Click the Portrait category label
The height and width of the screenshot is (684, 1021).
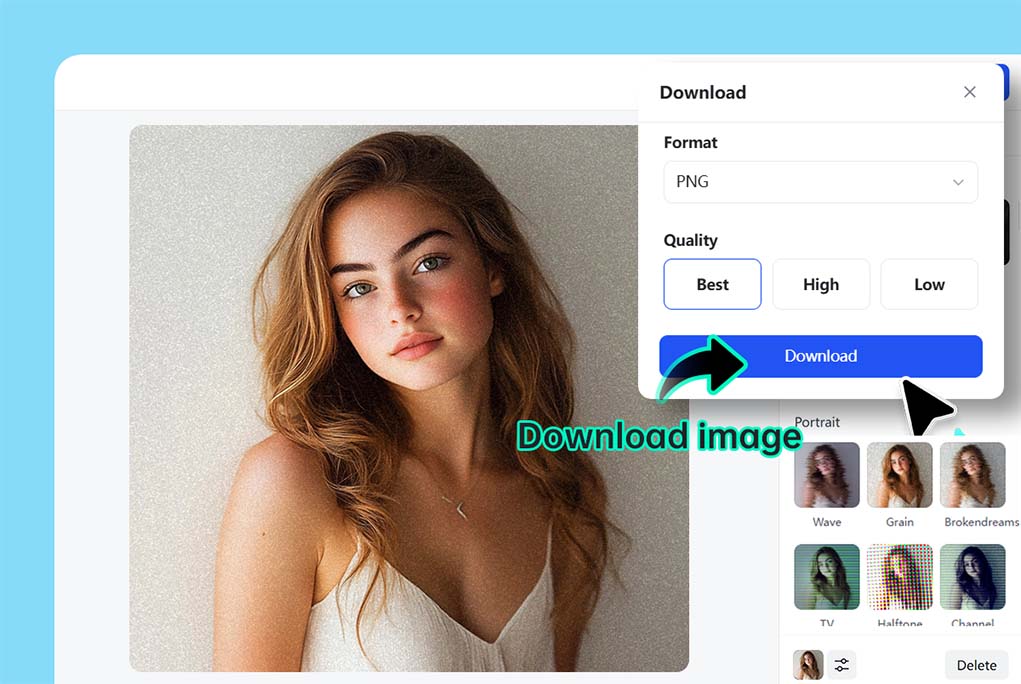[x=817, y=422]
